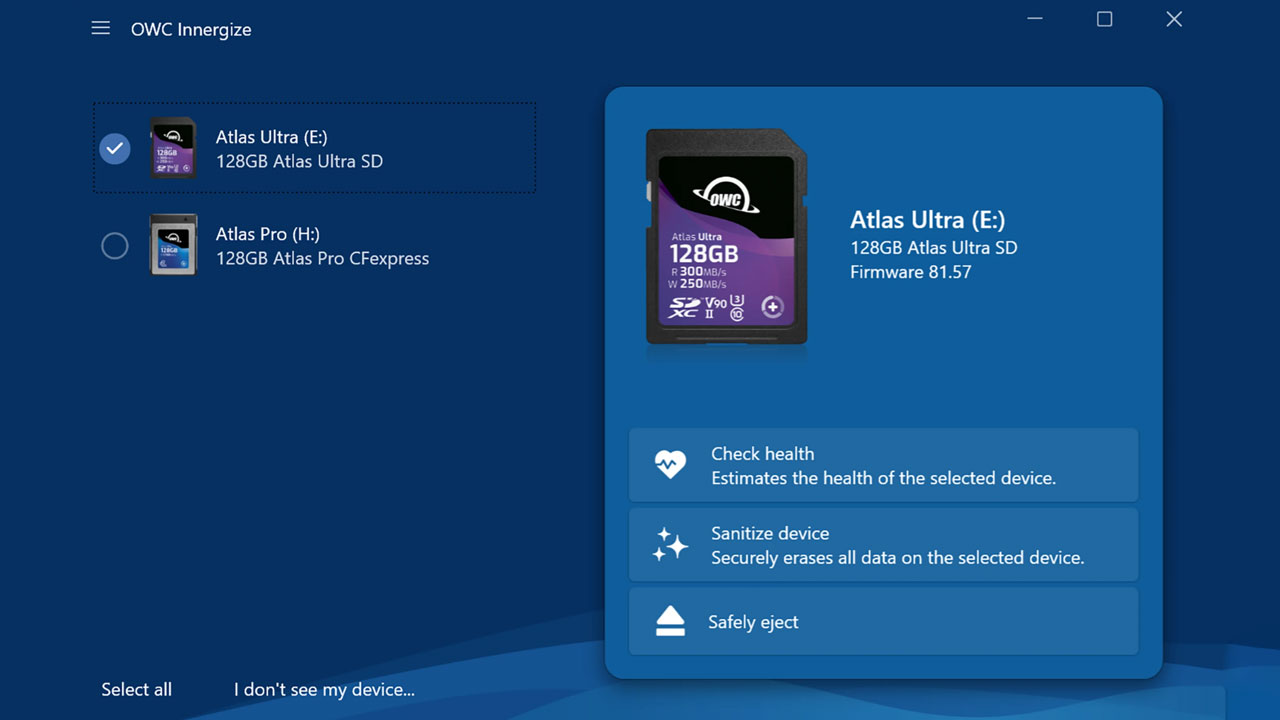Open "I don't see my device..." link
This screenshot has height=720, width=1280.
pos(324,689)
